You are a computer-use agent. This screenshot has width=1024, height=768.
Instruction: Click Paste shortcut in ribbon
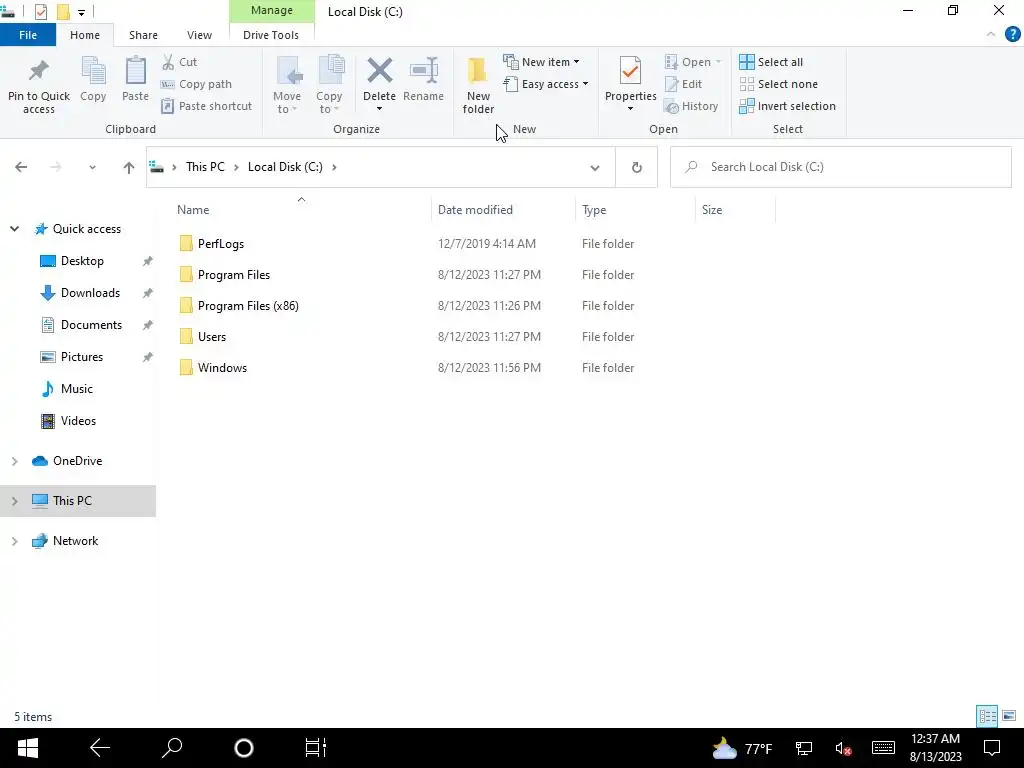[x=206, y=106]
